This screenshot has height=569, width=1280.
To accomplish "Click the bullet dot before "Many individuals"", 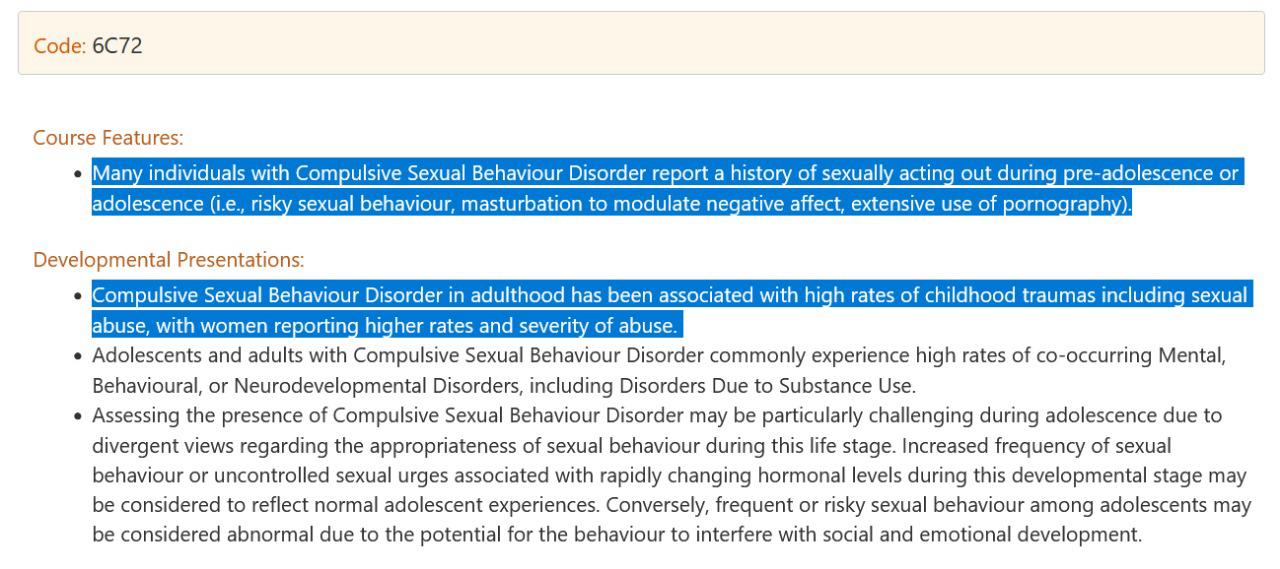I will pos(77,174).
